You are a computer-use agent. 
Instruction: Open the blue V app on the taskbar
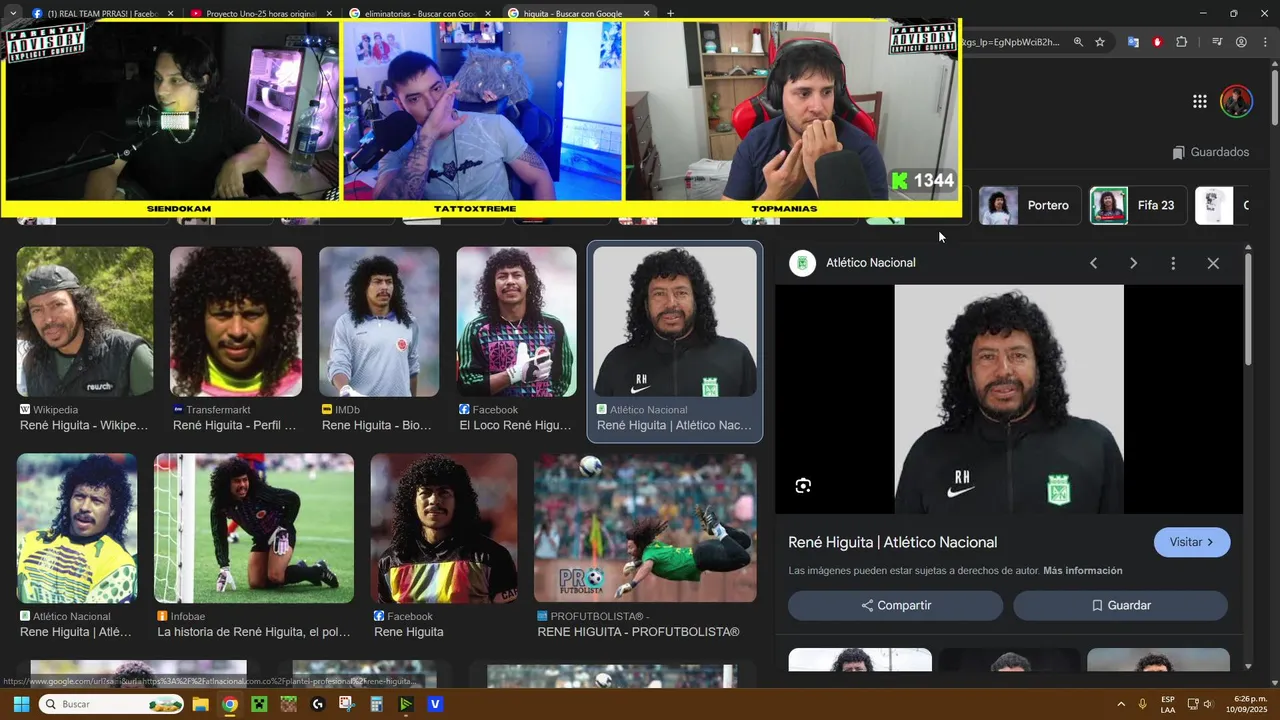click(x=435, y=704)
